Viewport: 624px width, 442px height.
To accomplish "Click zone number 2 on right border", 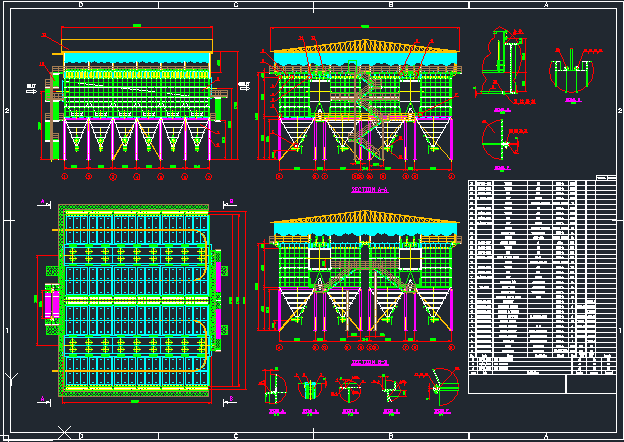I will [x=620, y=110].
